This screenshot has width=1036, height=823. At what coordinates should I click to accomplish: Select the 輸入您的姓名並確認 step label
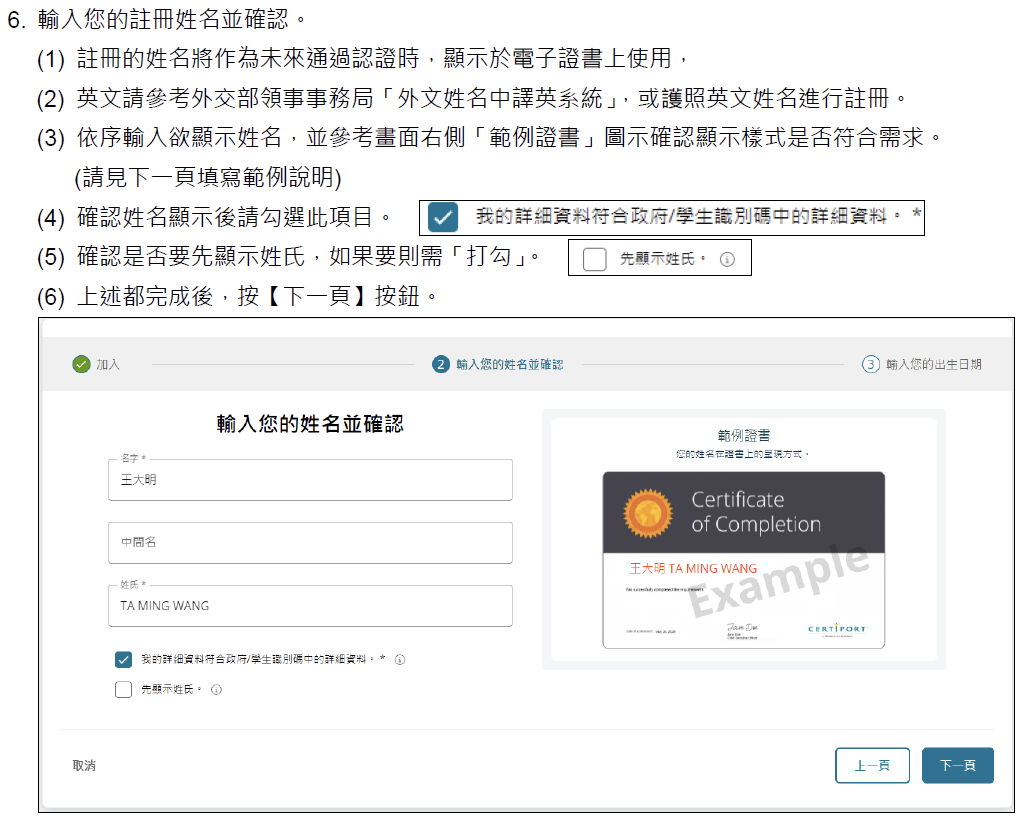click(x=509, y=365)
